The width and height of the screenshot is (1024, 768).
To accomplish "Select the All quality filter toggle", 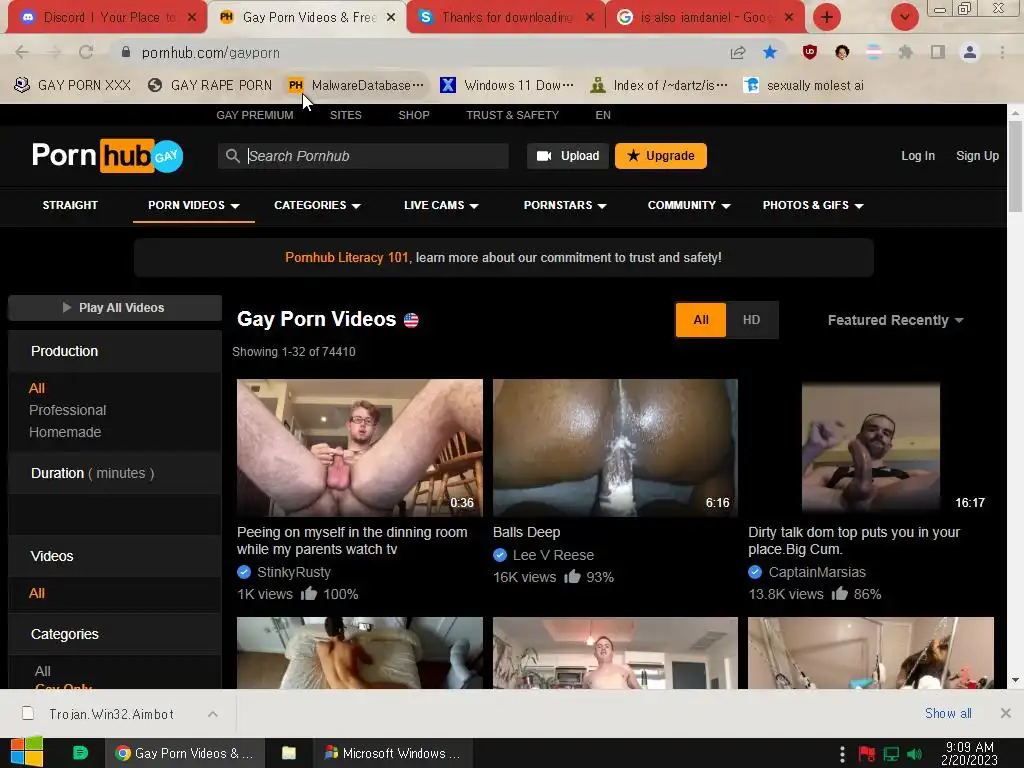I will [x=701, y=320].
